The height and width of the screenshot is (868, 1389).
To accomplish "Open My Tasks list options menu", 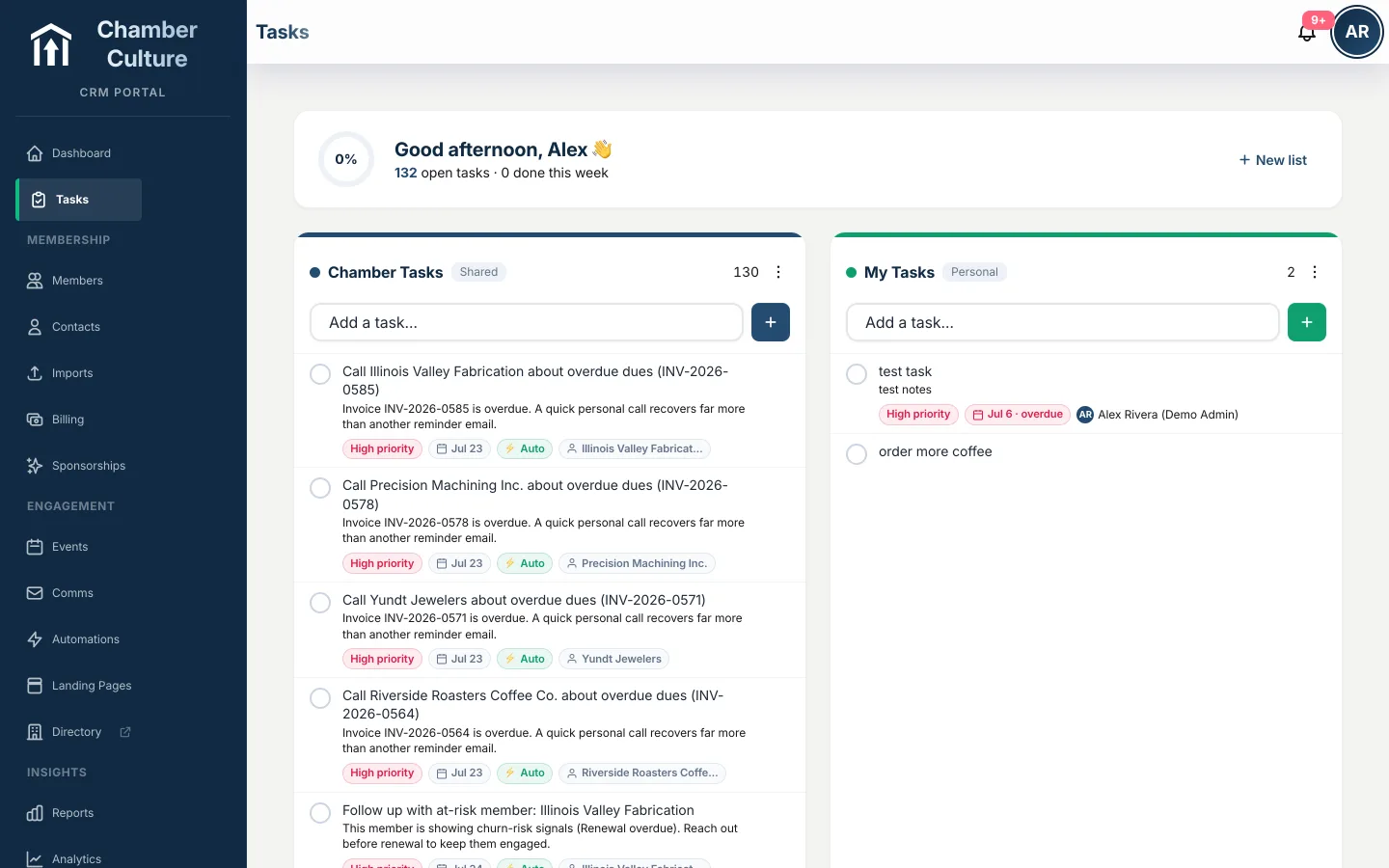I will (1315, 272).
